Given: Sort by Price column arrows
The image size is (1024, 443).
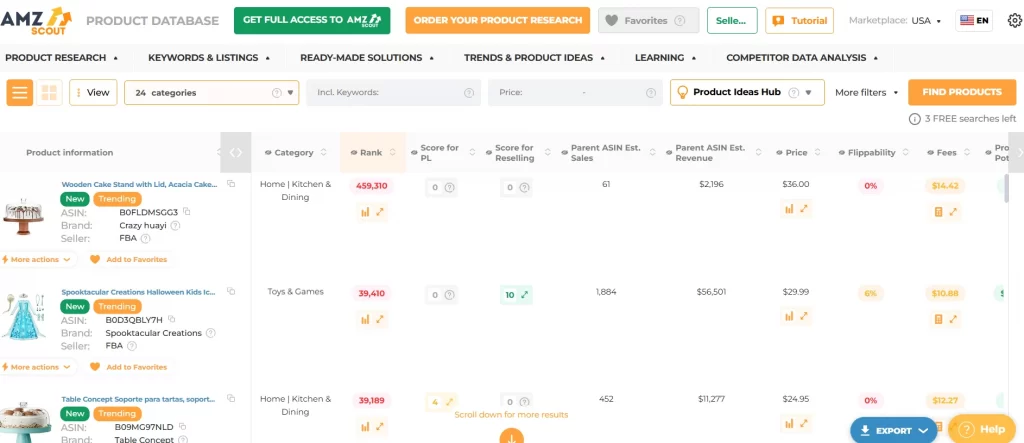Looking at the screenshot, I should 820,152.
